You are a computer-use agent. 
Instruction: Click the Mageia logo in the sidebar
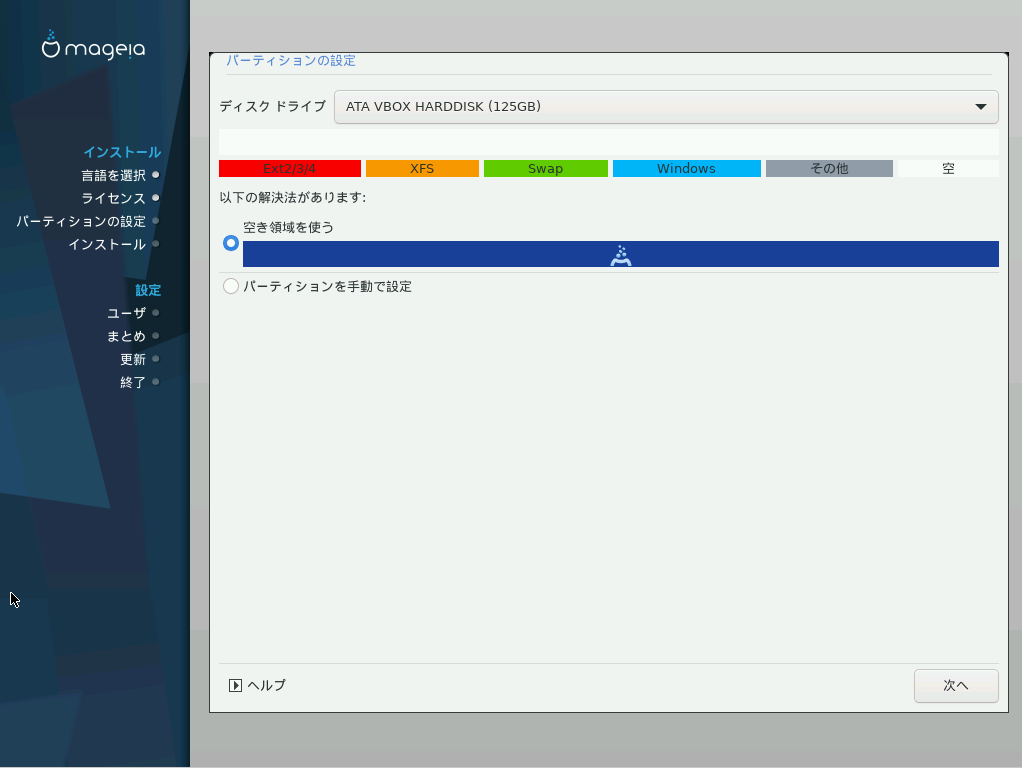(x=93, y=46)
